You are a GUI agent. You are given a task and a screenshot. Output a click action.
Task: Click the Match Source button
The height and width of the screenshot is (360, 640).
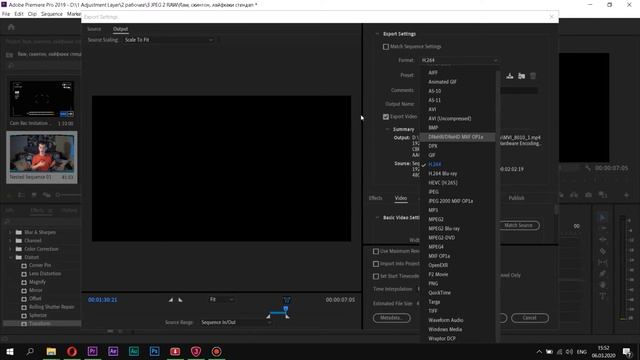click(519, 225)
